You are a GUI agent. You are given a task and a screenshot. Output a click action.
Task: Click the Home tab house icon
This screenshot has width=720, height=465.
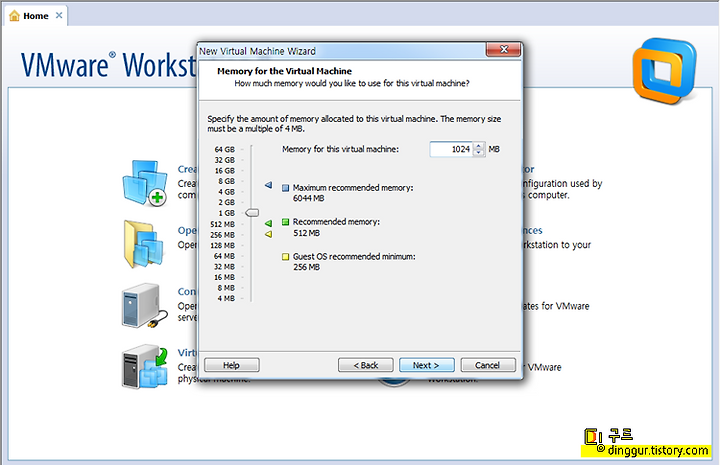tap(14, 16)
